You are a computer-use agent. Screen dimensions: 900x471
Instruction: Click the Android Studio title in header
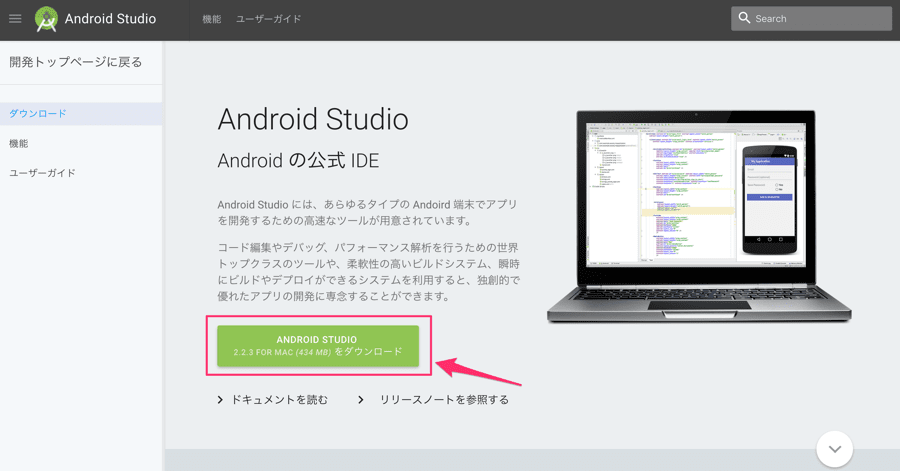110,19
